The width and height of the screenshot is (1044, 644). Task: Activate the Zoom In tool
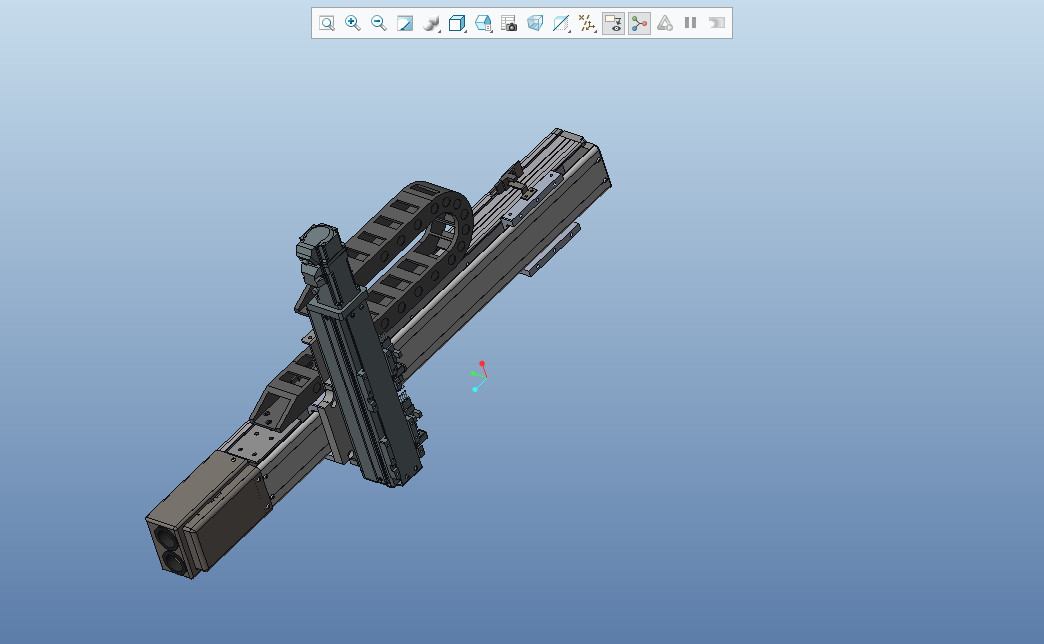point(353,23)
